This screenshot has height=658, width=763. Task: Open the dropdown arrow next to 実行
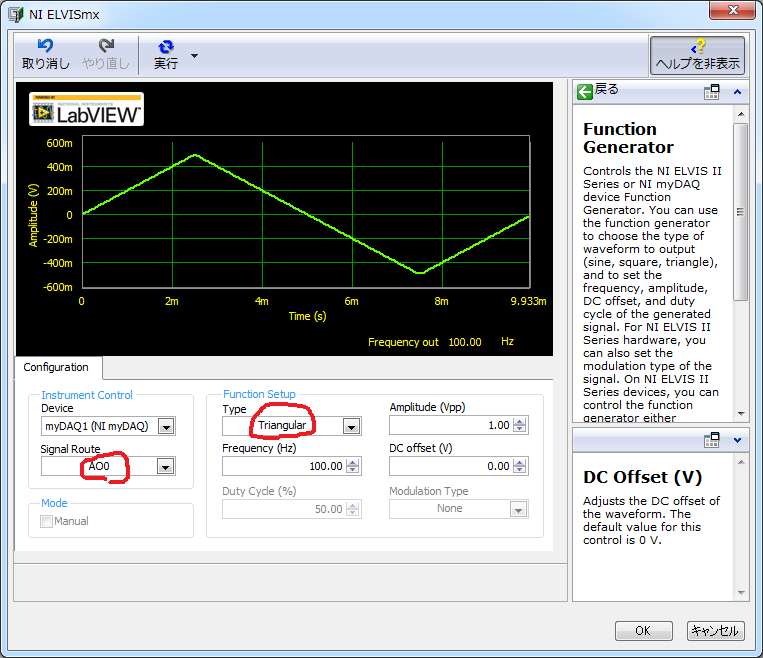tap(194, 56)
